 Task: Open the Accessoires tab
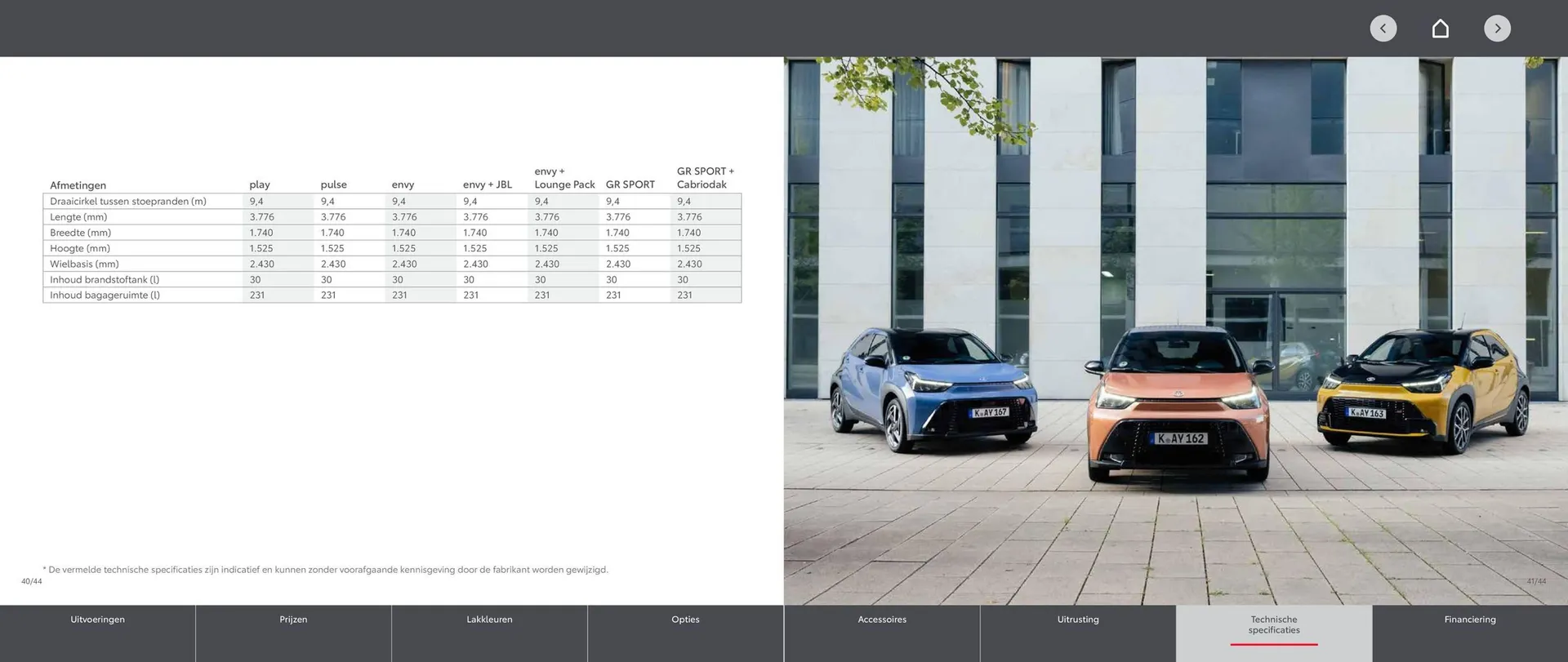[882, 633]
